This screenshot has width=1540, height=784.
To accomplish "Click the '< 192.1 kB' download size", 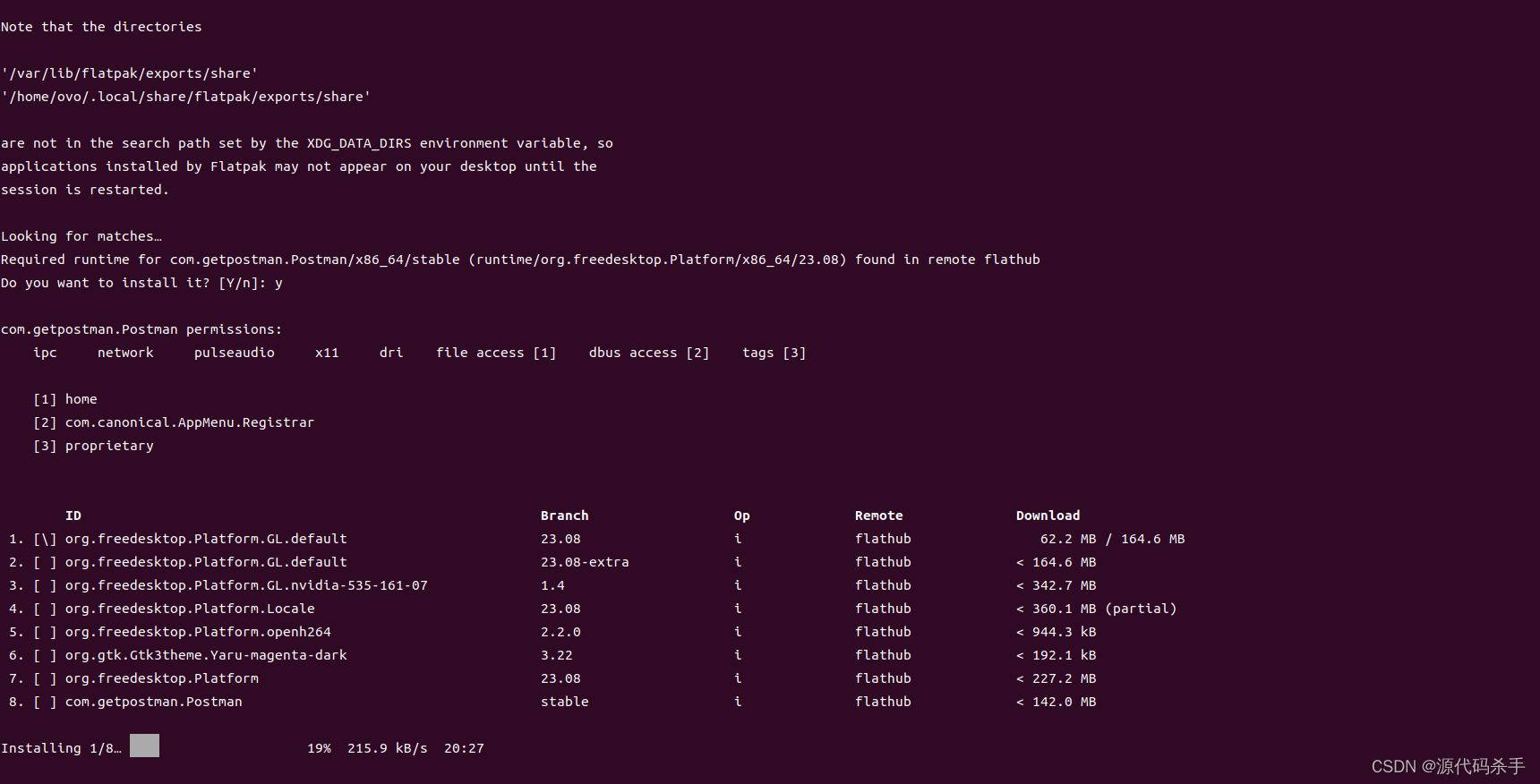I will point(1057,655).
